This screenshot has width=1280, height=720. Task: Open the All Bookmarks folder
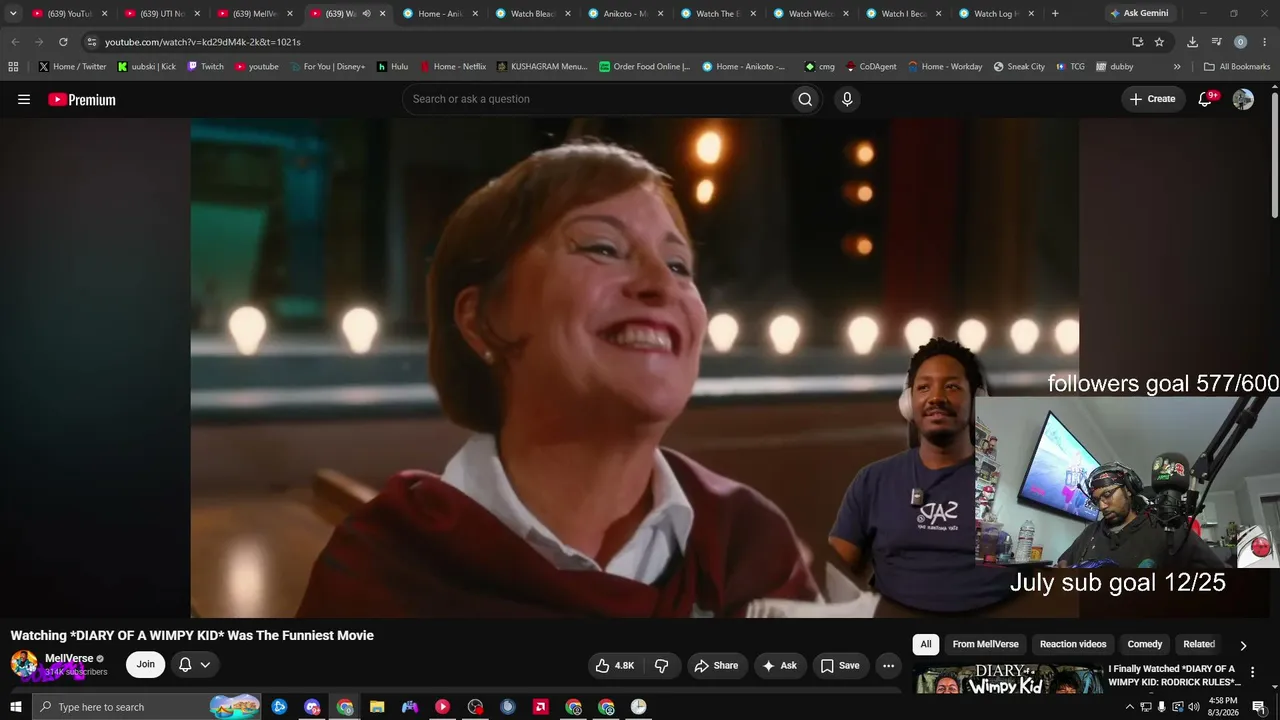tap(1237, 67)
